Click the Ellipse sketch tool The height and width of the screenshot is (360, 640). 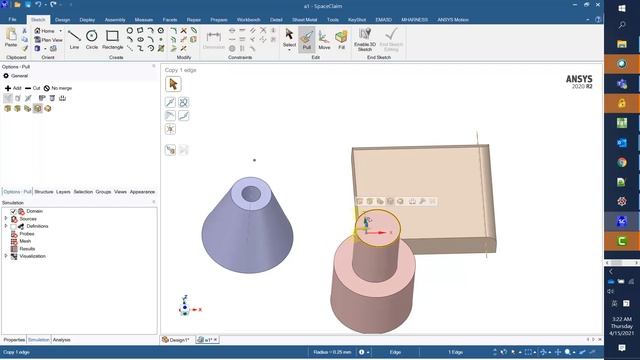tap(140, 40)
